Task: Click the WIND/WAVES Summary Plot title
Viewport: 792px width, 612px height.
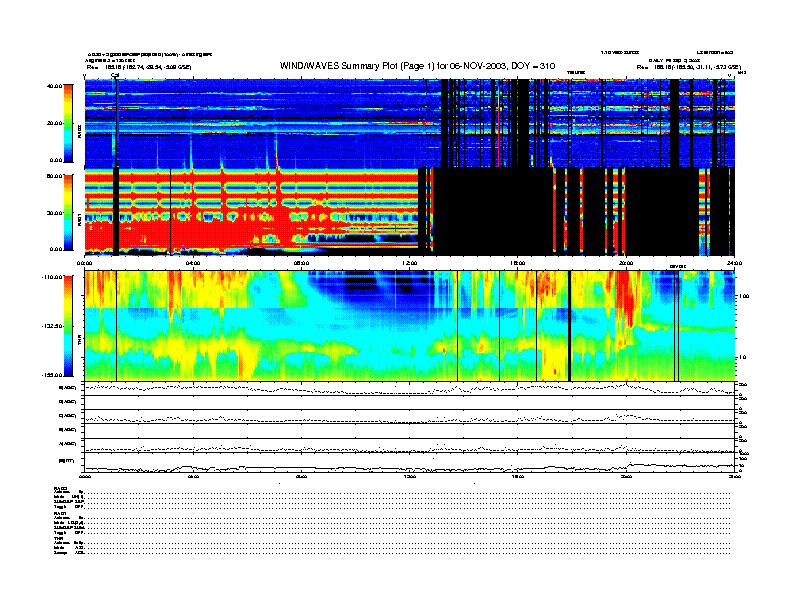Action: coord(417,66)
